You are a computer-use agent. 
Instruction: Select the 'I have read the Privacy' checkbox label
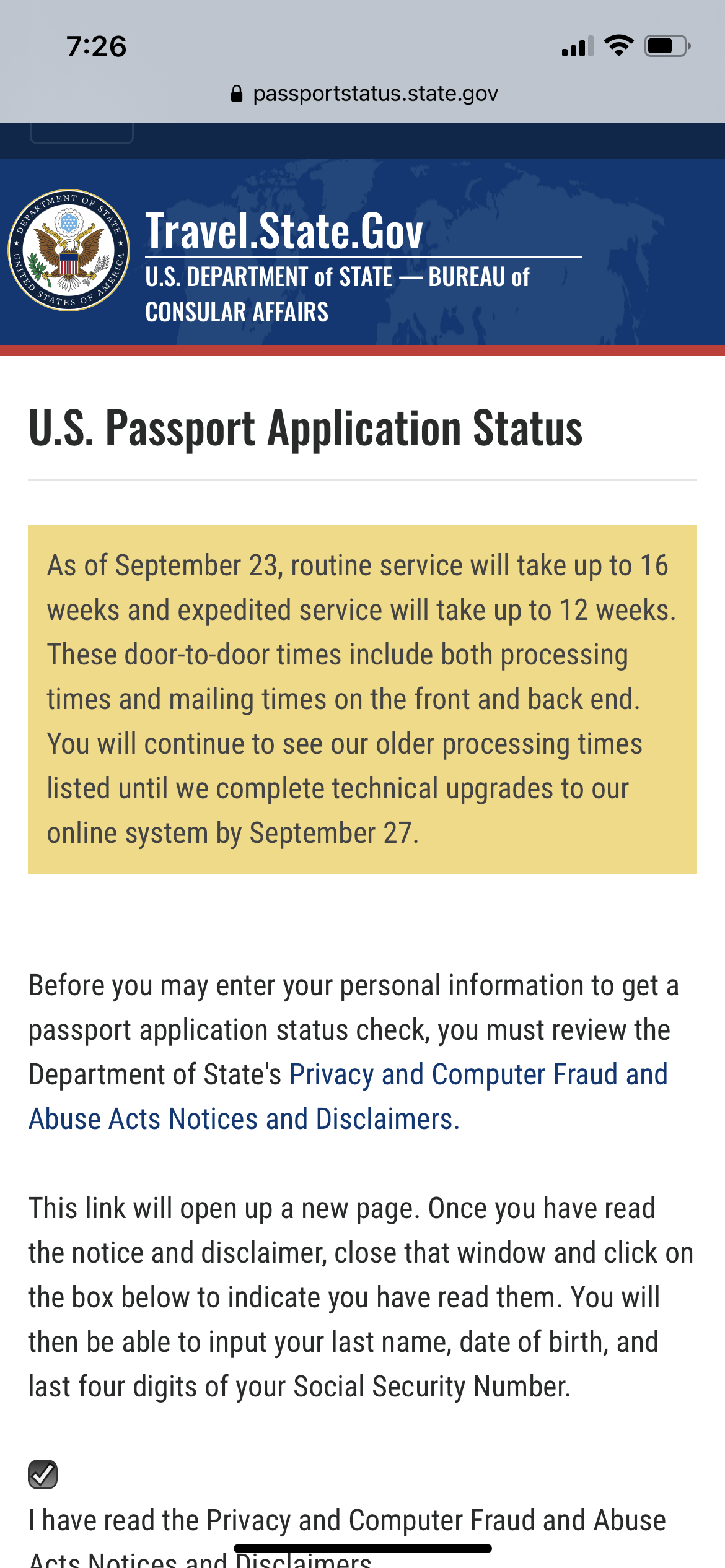(x=347, y=1537)
